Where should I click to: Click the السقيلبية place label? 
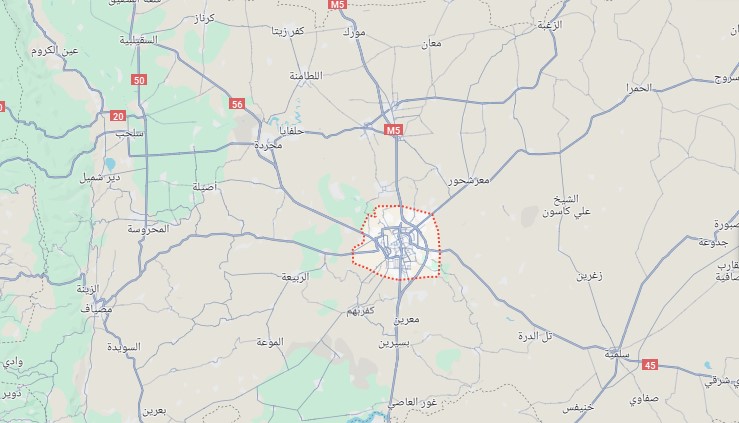coord(138,40)
